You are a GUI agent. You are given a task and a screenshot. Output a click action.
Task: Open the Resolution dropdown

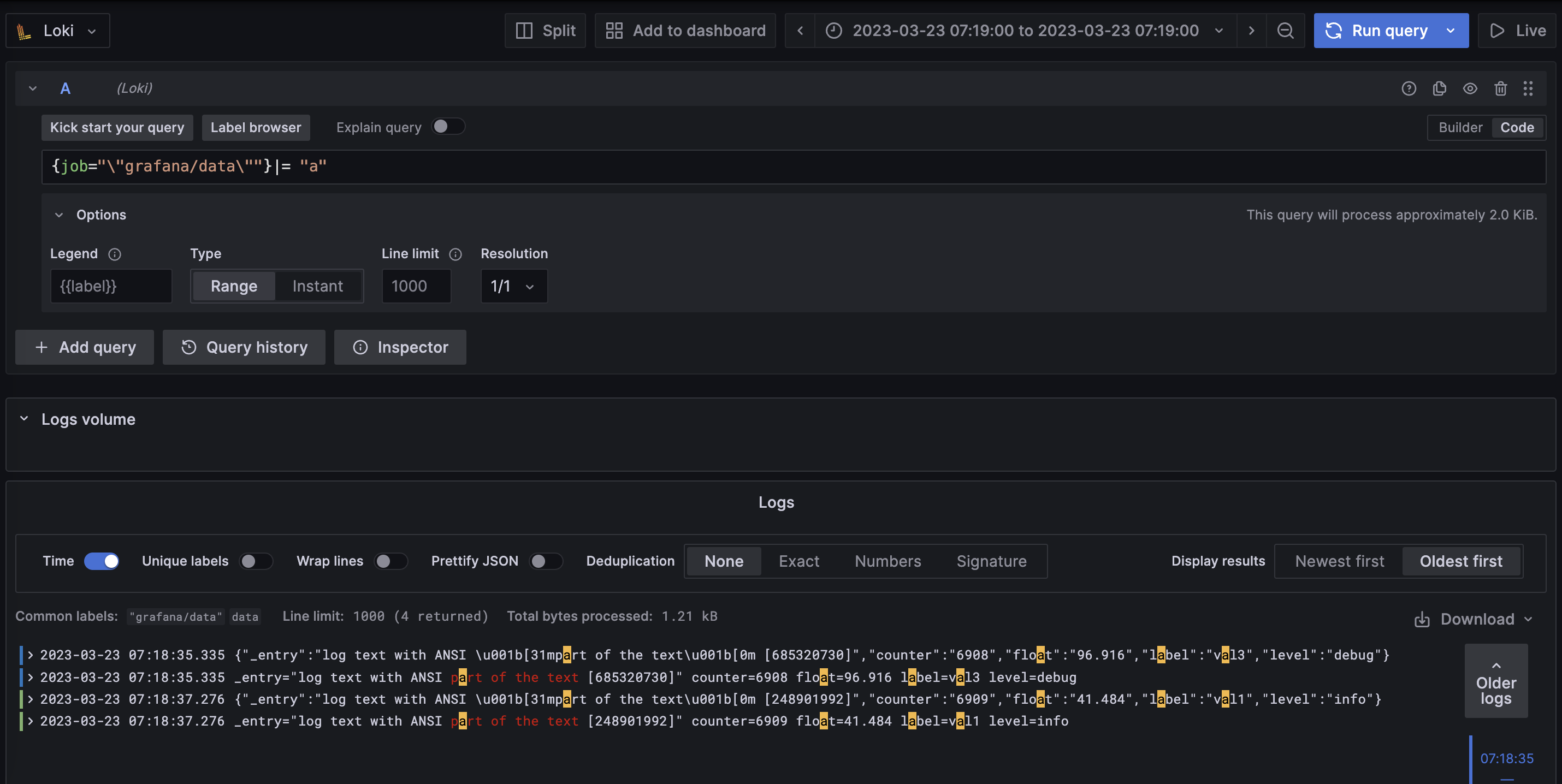(x=513, y=286)
